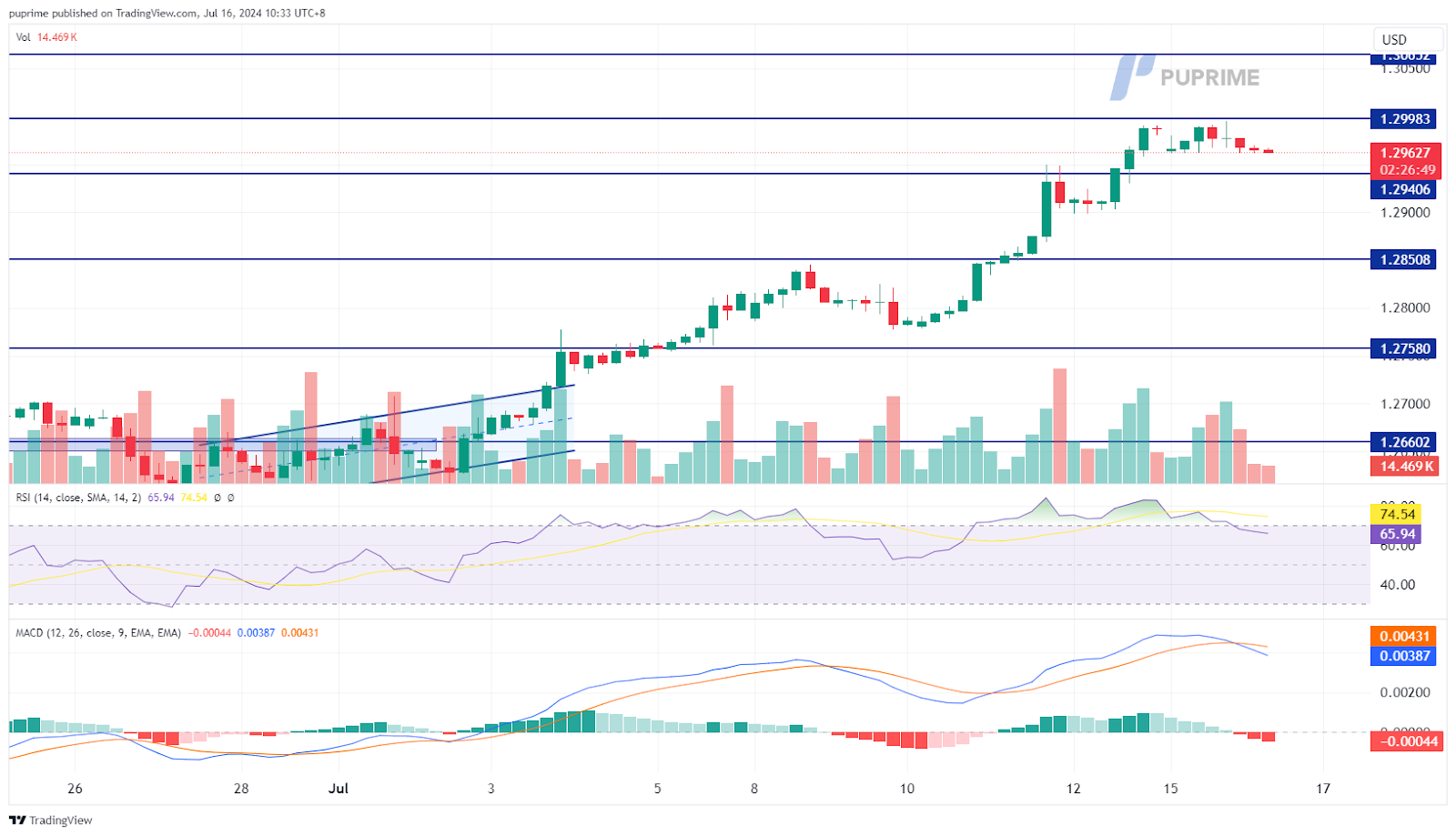The width and height of the screenshot is (1456, 836).
Task: Click the RSI SMA value 74.54 label
Action: (1396, 514)
